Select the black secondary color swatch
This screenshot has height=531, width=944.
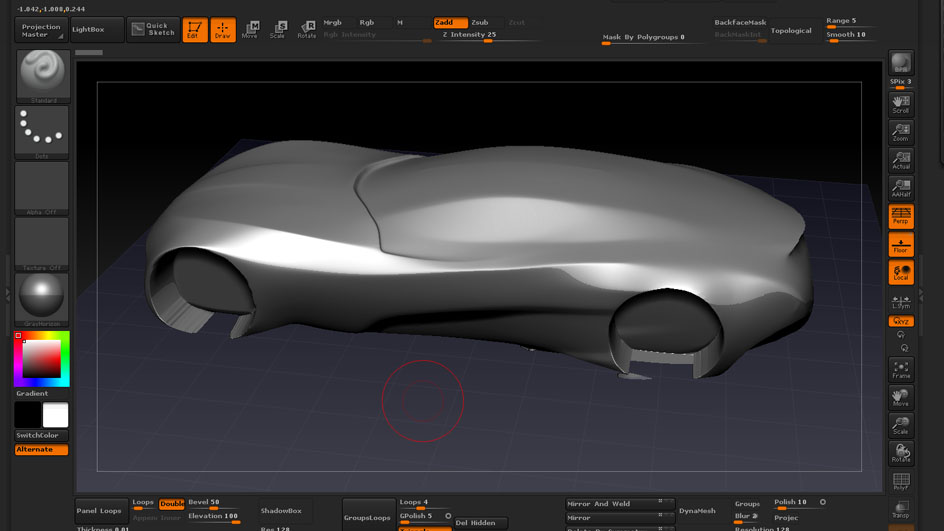pos(28,415)
